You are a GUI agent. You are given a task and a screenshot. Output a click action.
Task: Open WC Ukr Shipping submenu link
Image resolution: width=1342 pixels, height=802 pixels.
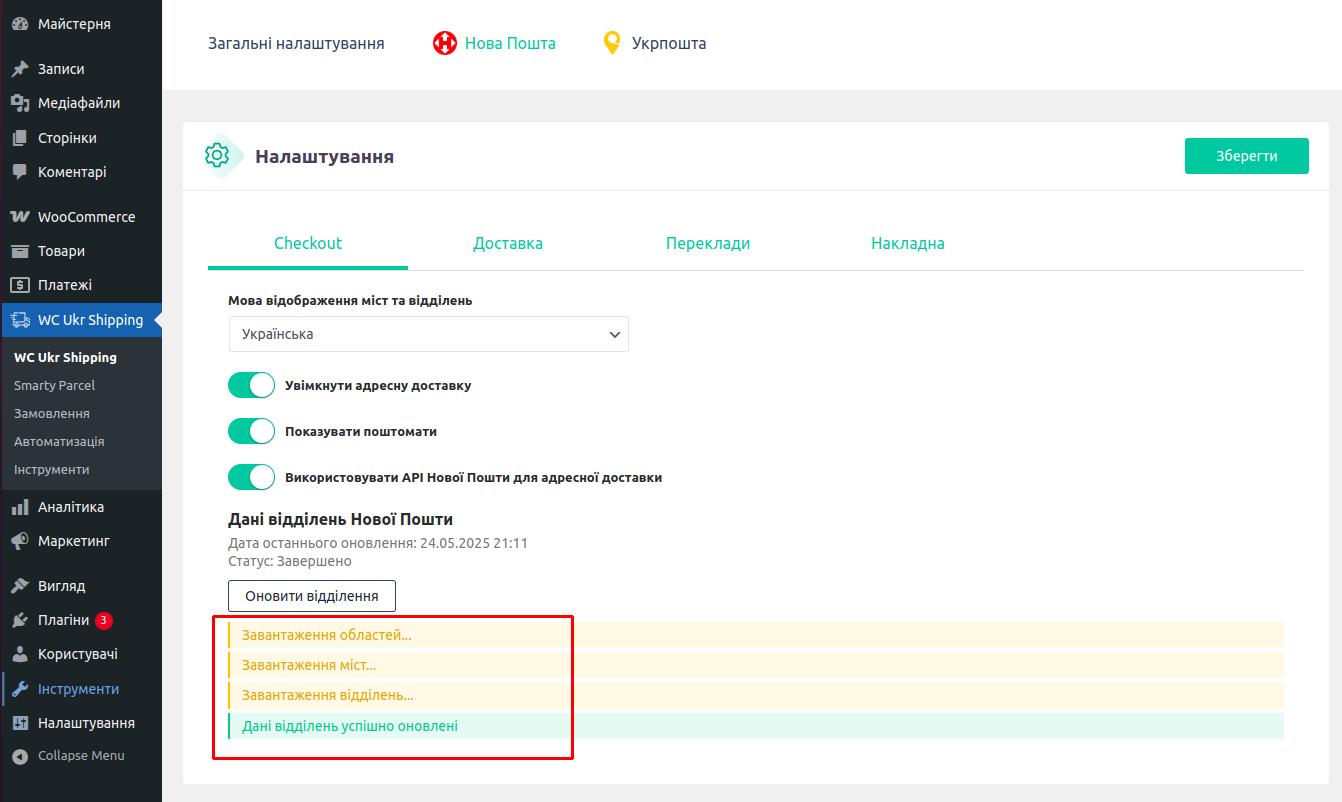[65, 357]
